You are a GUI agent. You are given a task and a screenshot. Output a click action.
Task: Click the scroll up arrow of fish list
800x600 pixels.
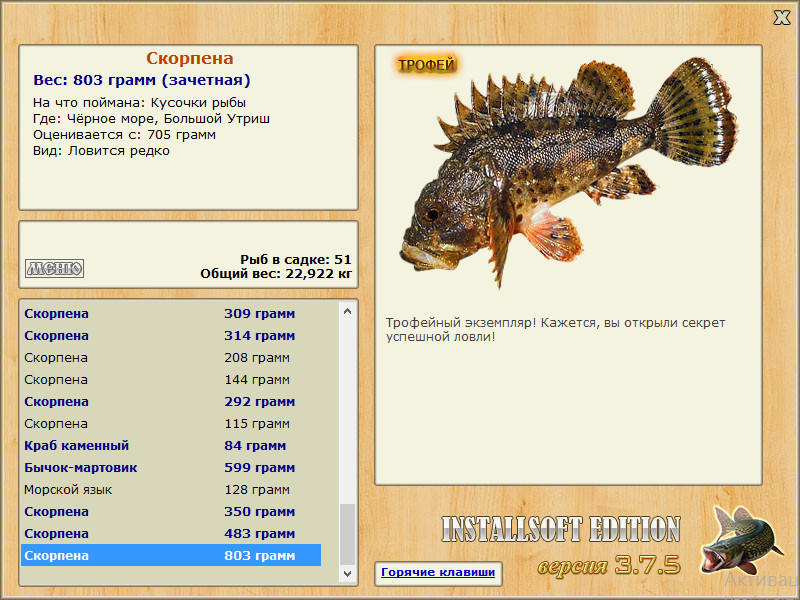pos(347,311)
